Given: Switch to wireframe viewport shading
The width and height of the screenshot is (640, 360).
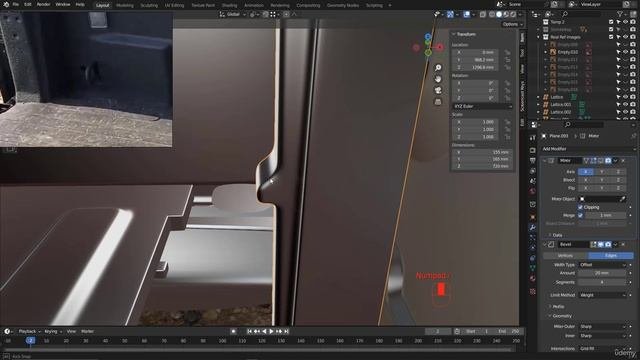Looking at the screenshot, I should pos(492,14).
